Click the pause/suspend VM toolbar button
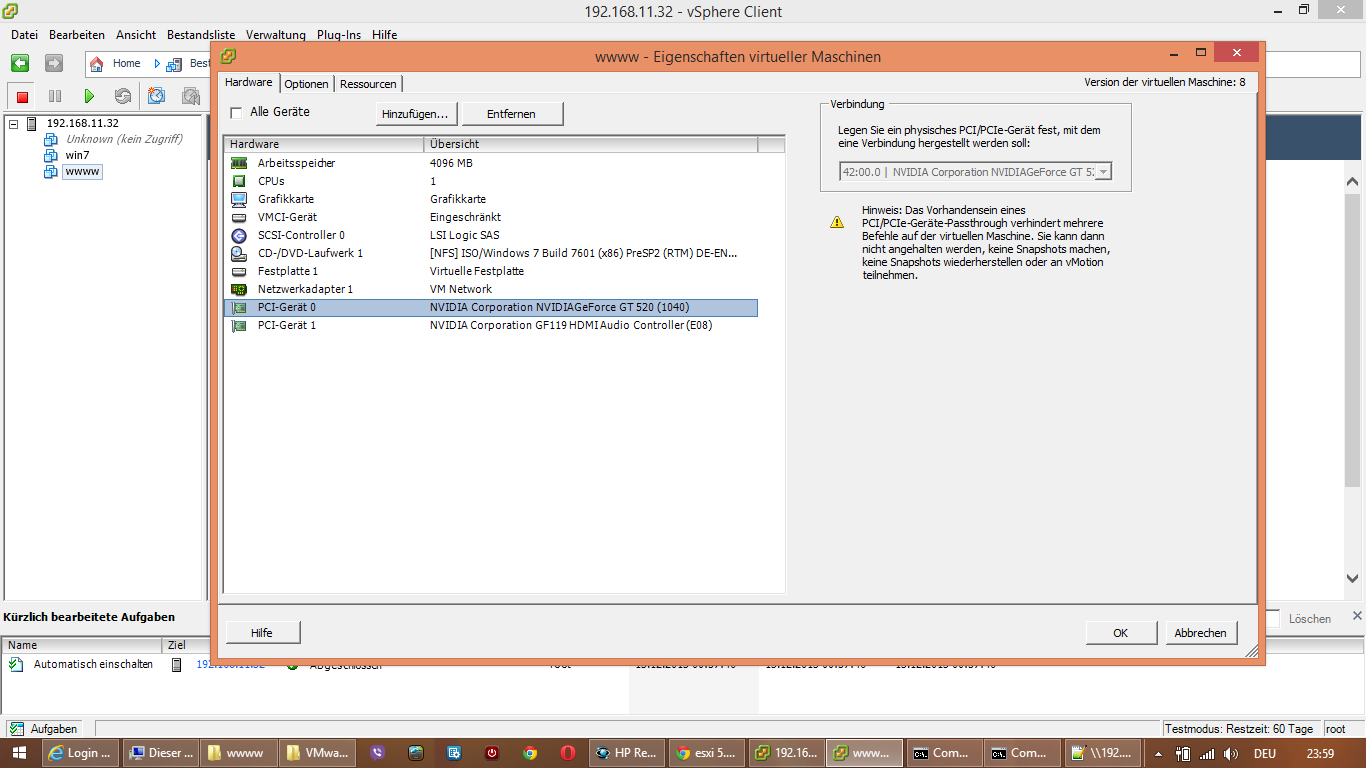The width and height of the screenshot is (1366, 768). tap(55, 96)
